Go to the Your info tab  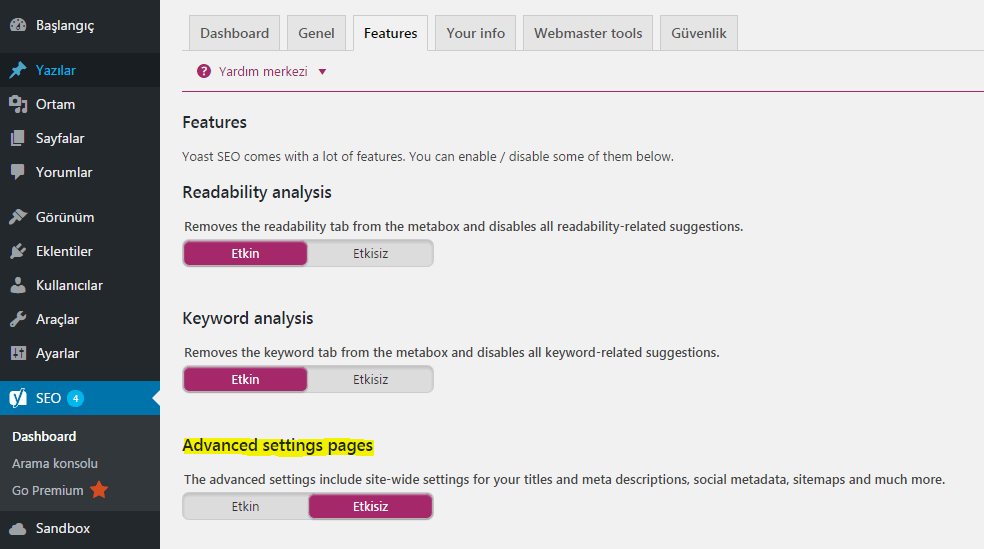tap(475, 33)
